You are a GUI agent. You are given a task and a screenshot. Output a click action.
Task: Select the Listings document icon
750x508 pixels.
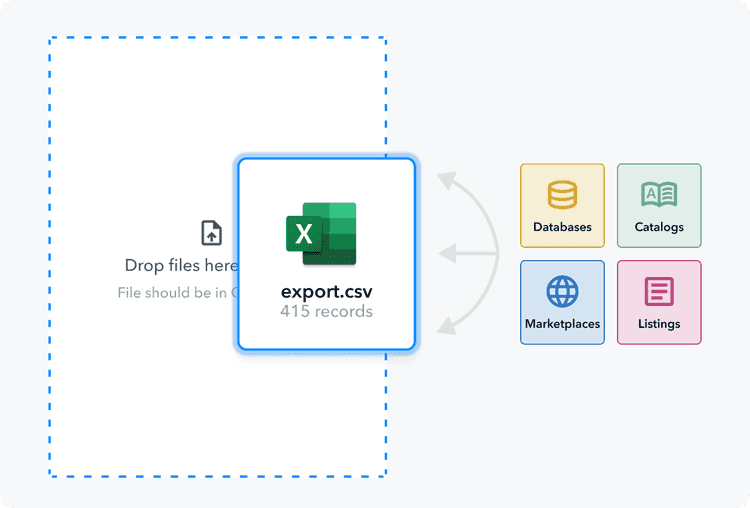pos(659,291)
